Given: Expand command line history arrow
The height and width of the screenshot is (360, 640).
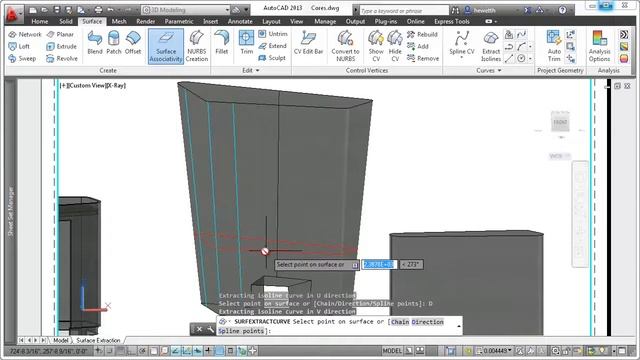Looking at the screenshot, I should [458, 326].
